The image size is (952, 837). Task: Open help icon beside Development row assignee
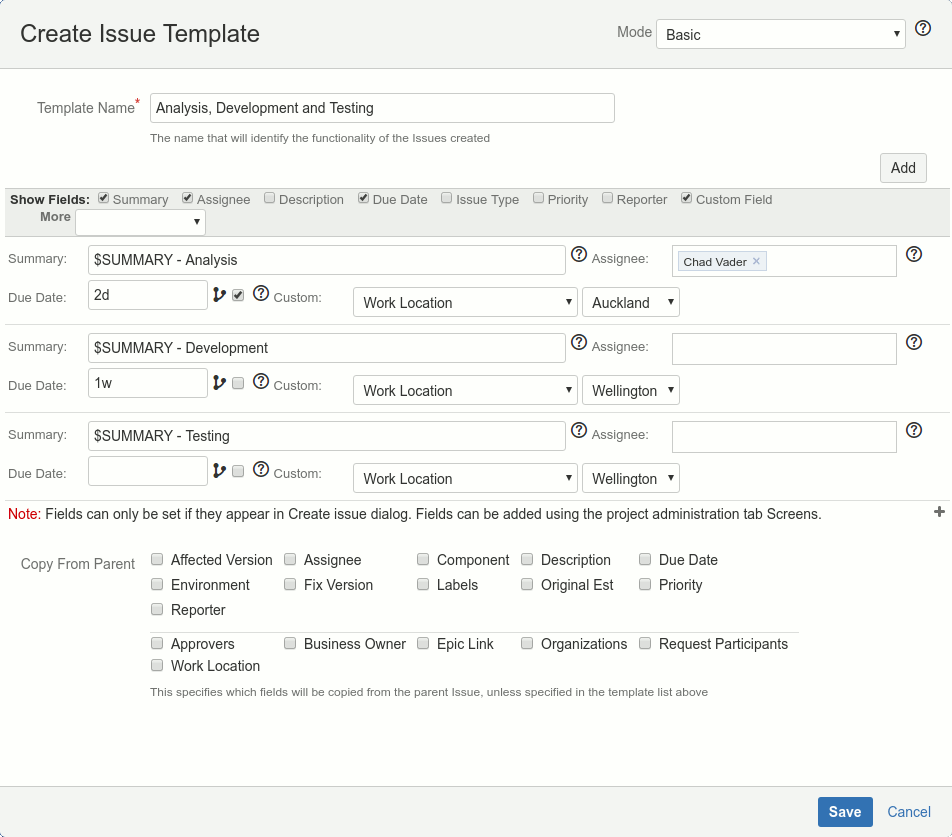pyautogui.click(x=914, y=342)
